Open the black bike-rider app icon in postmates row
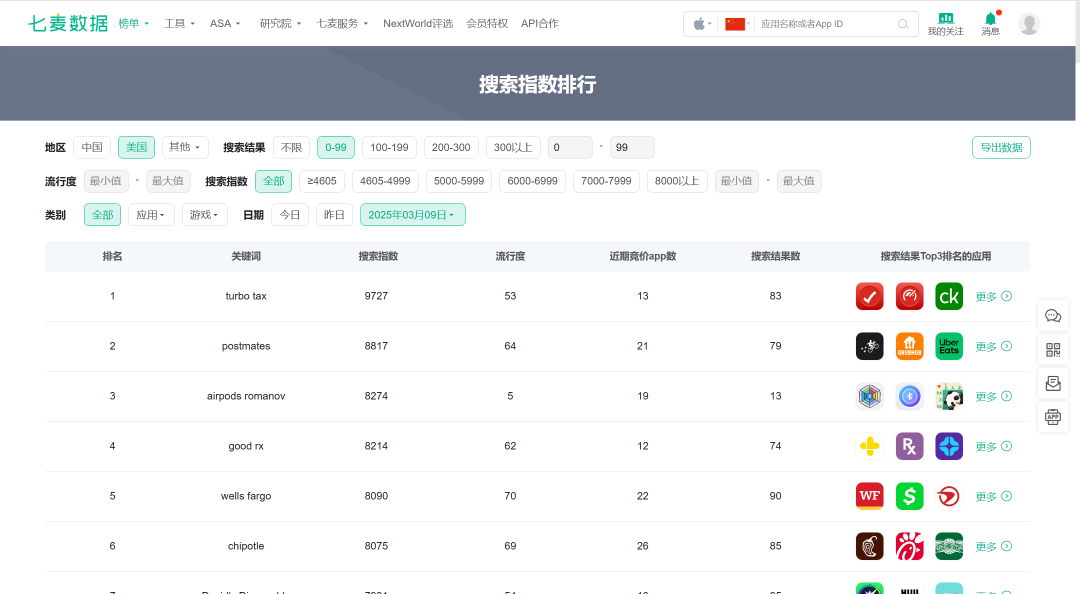 (x=869, y=346)
